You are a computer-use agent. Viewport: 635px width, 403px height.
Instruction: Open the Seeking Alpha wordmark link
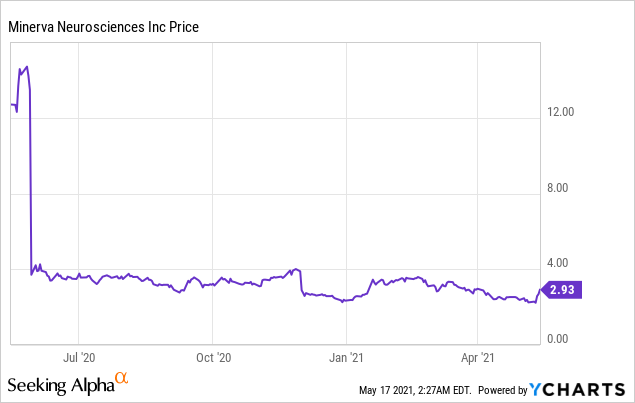point(58,385)
